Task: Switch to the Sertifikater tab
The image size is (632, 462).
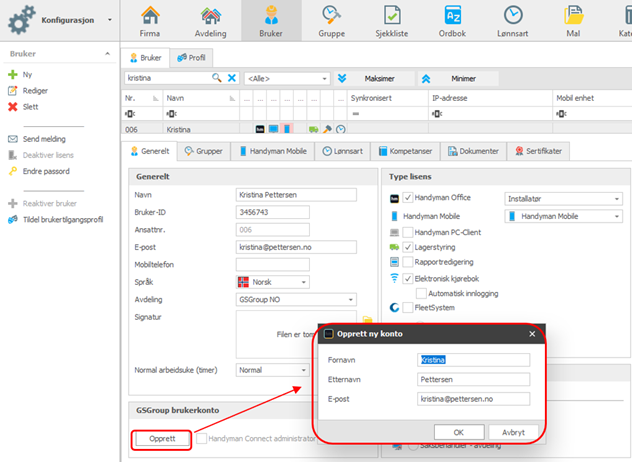Action: (x=538, y=151)
